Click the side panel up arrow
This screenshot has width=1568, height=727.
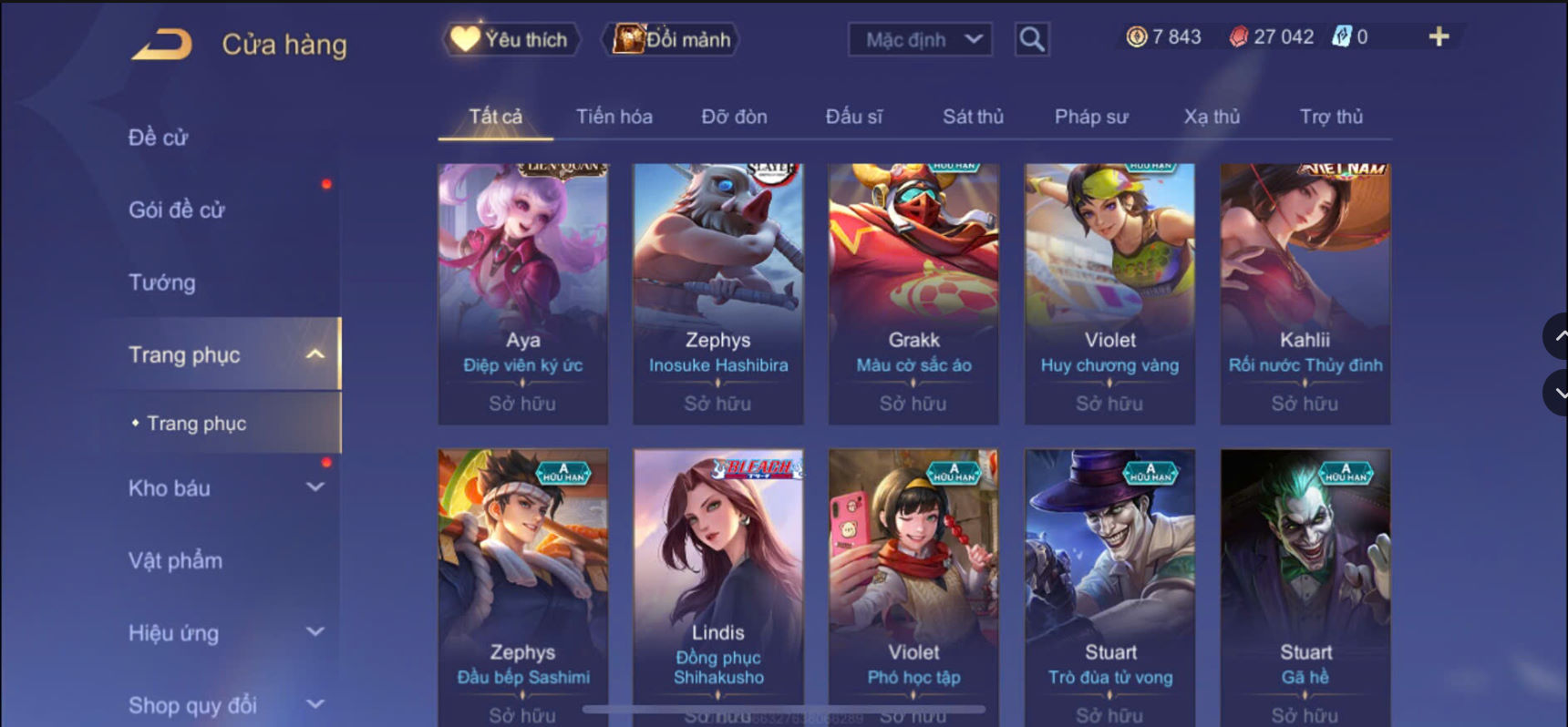tap(1555, 337)
